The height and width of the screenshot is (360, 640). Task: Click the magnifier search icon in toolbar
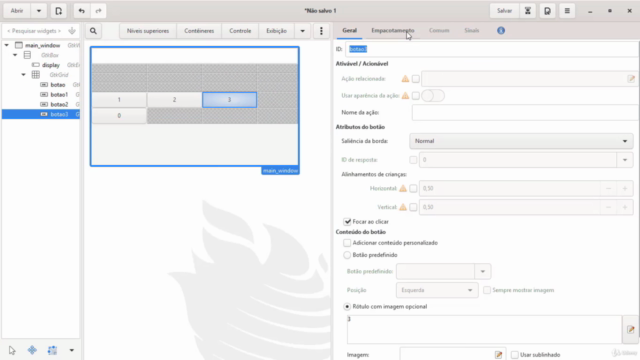[x=93, y=31]
